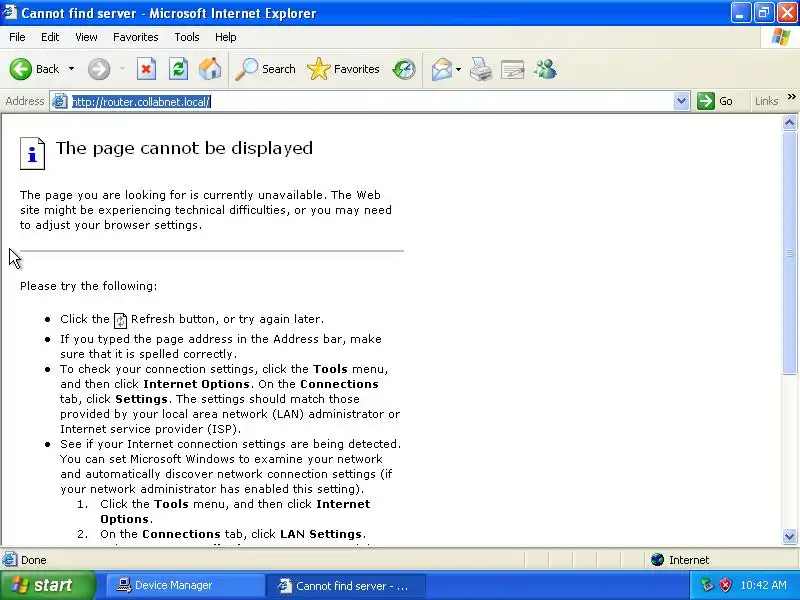The width and height of the screenshot is (800, 600).
Task: Open the View menu
Action: pos(86,37)
